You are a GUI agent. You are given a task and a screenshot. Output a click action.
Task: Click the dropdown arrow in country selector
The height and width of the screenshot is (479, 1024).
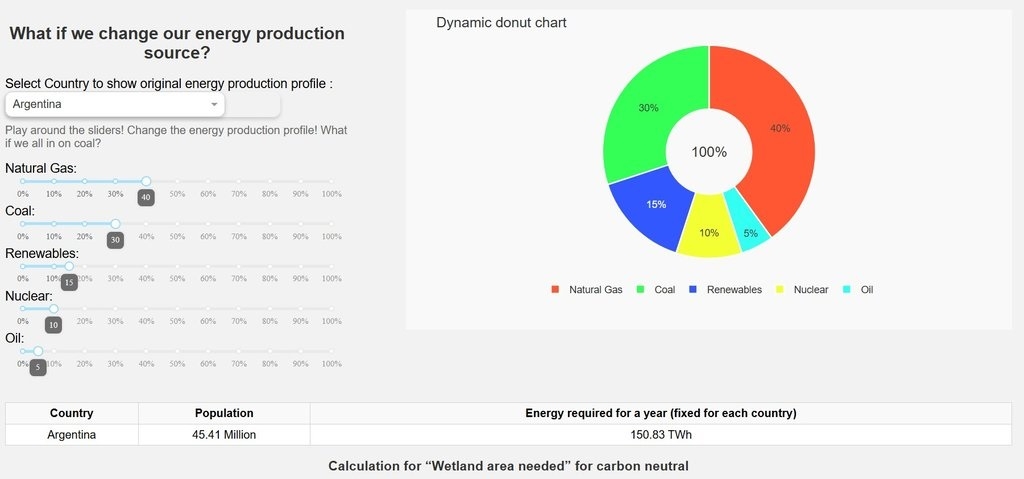point(214,104)
